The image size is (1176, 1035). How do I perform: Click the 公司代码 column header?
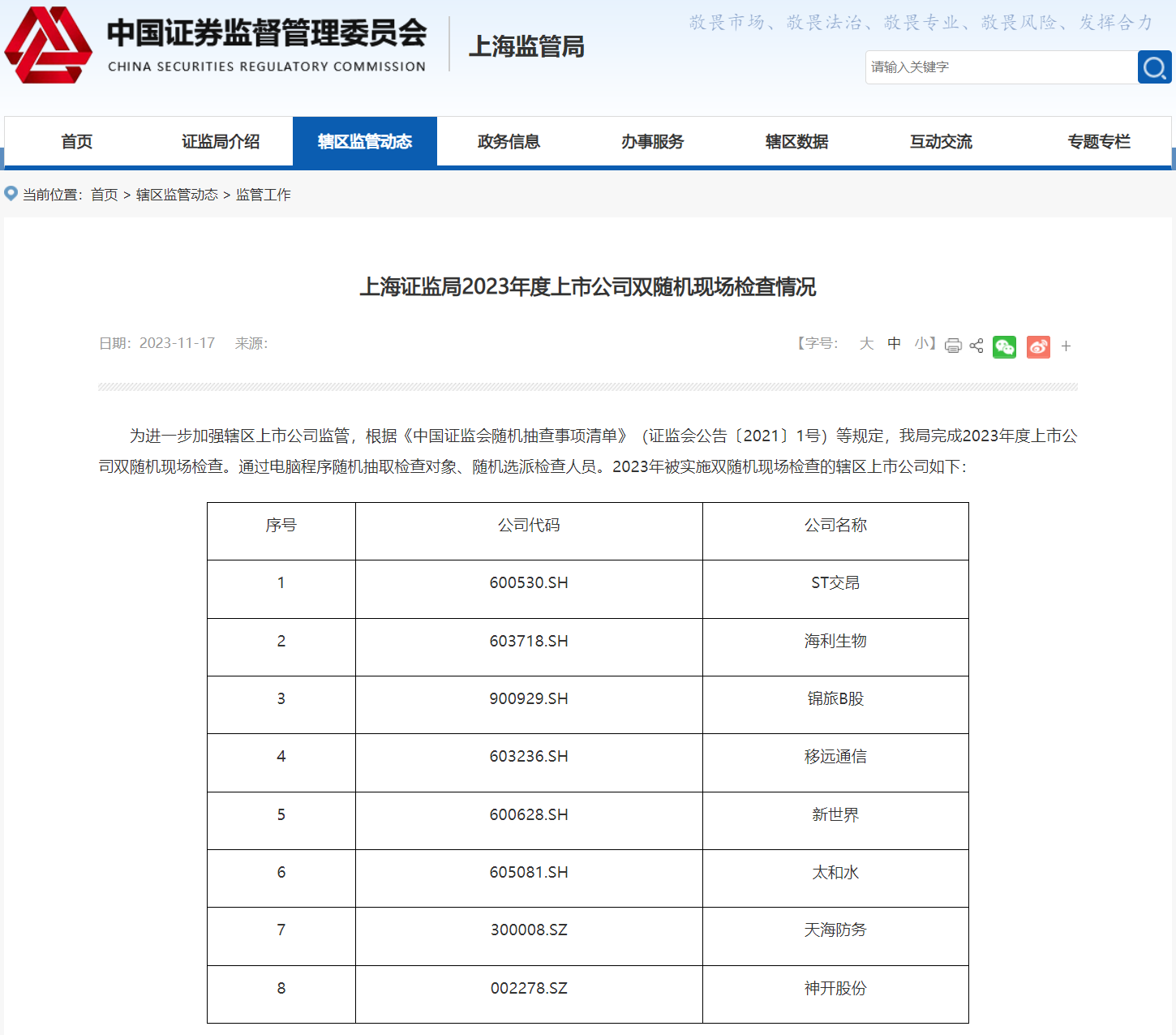(529, 526)
